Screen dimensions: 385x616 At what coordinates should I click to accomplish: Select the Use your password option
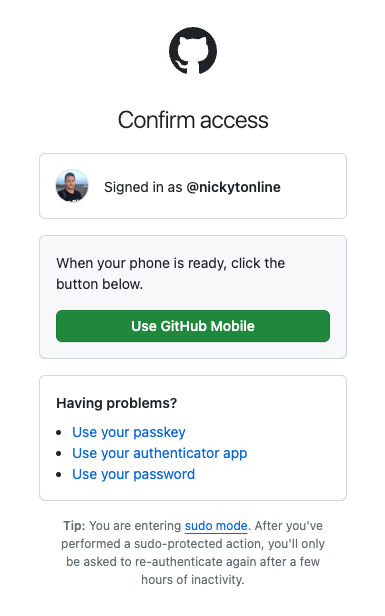[x=134, y=474]
